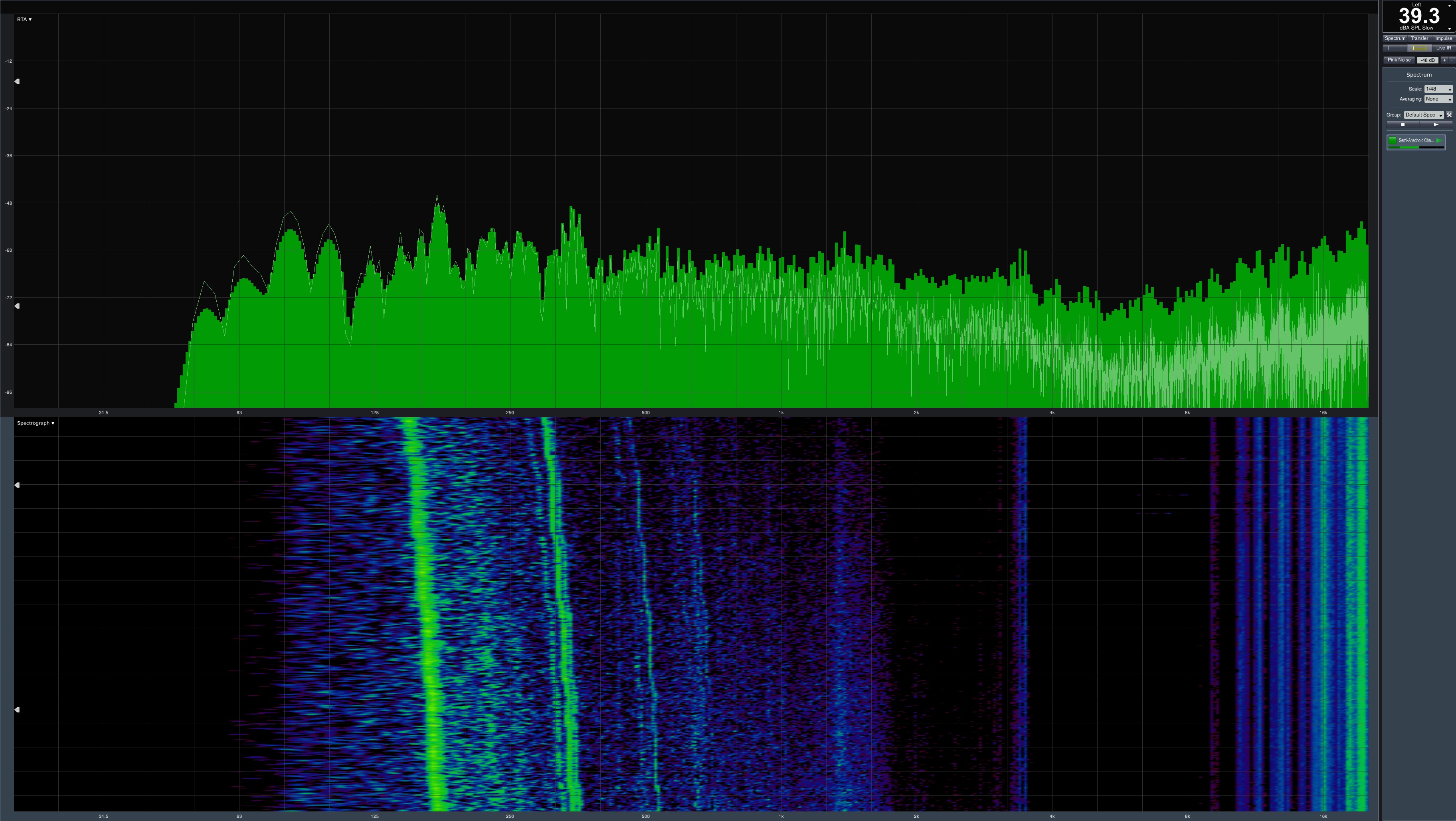1456x821 pixels.
Task: Start the Semi-Anechoic measurement with green arrow
Action: (x=1439, y=141)
